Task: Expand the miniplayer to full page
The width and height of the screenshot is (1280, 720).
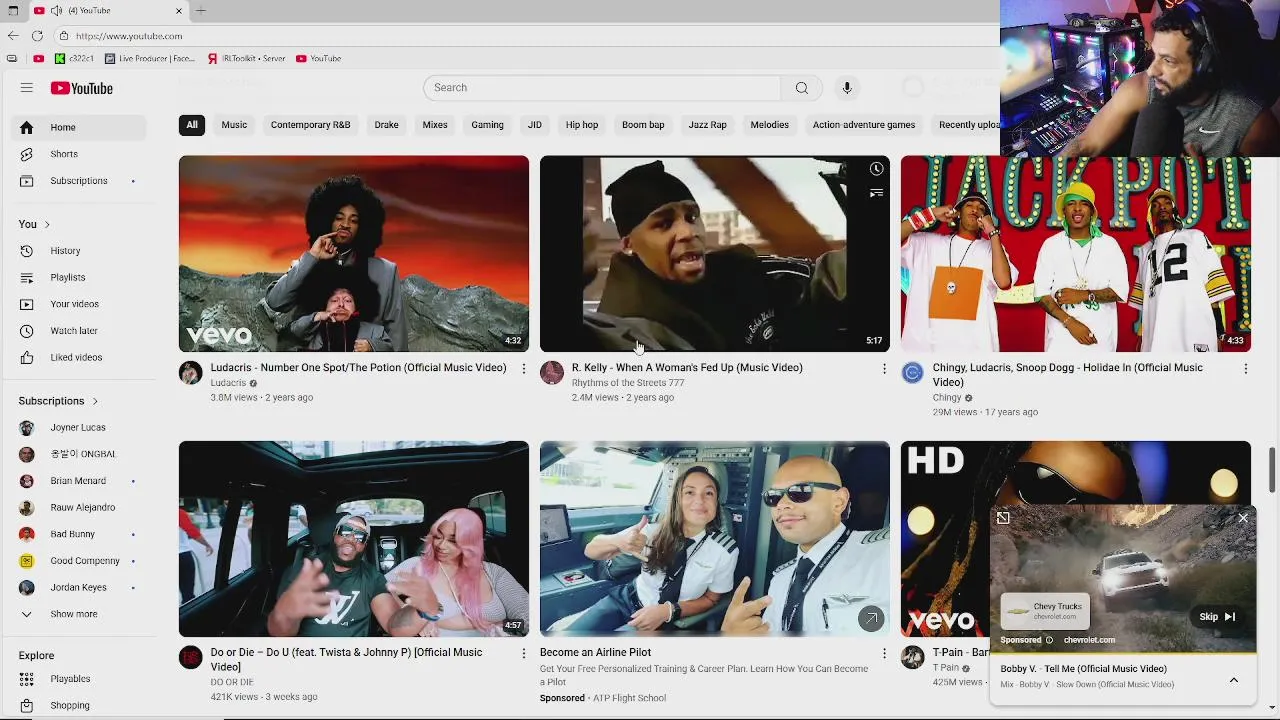Action: pos(1003,517)
